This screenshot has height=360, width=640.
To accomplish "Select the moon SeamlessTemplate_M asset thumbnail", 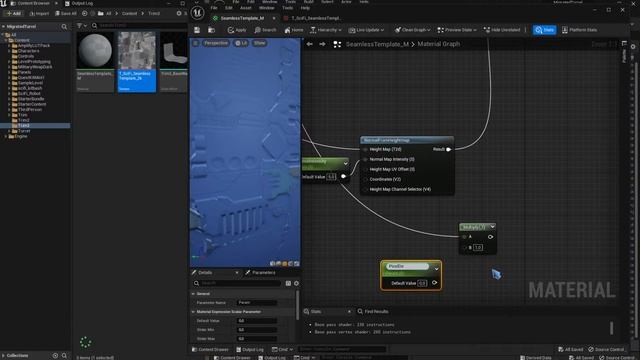I will (95, 50).
